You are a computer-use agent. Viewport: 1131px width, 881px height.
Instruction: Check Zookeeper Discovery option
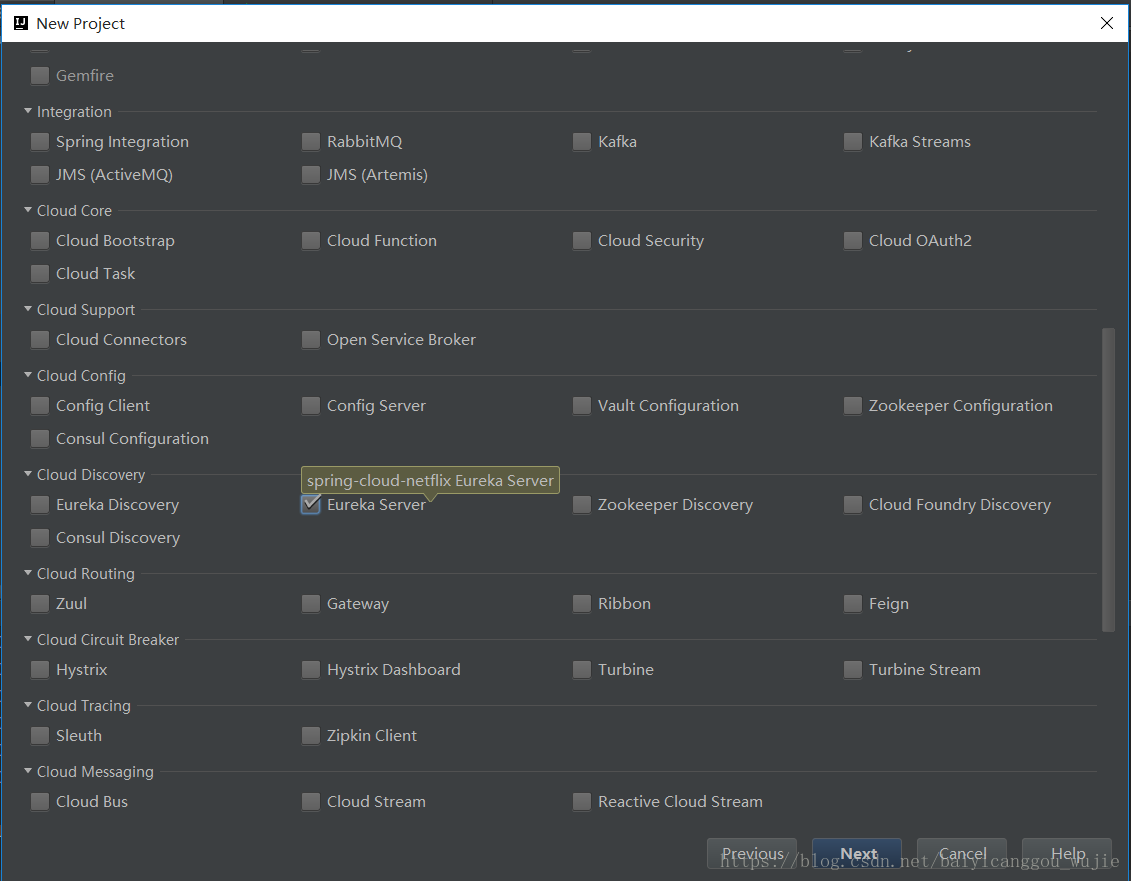[x=582, y=504]
